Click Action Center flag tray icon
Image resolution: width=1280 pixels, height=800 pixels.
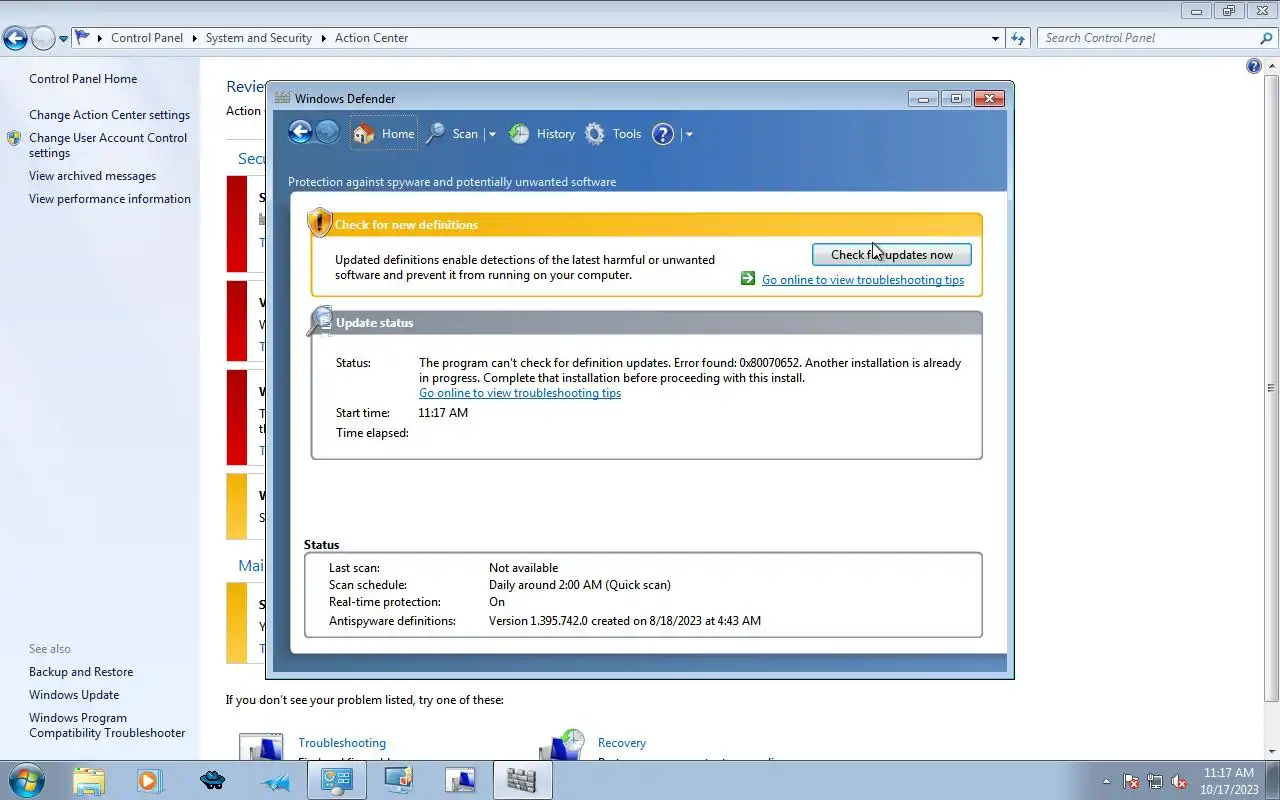(x=1131, y=782)
